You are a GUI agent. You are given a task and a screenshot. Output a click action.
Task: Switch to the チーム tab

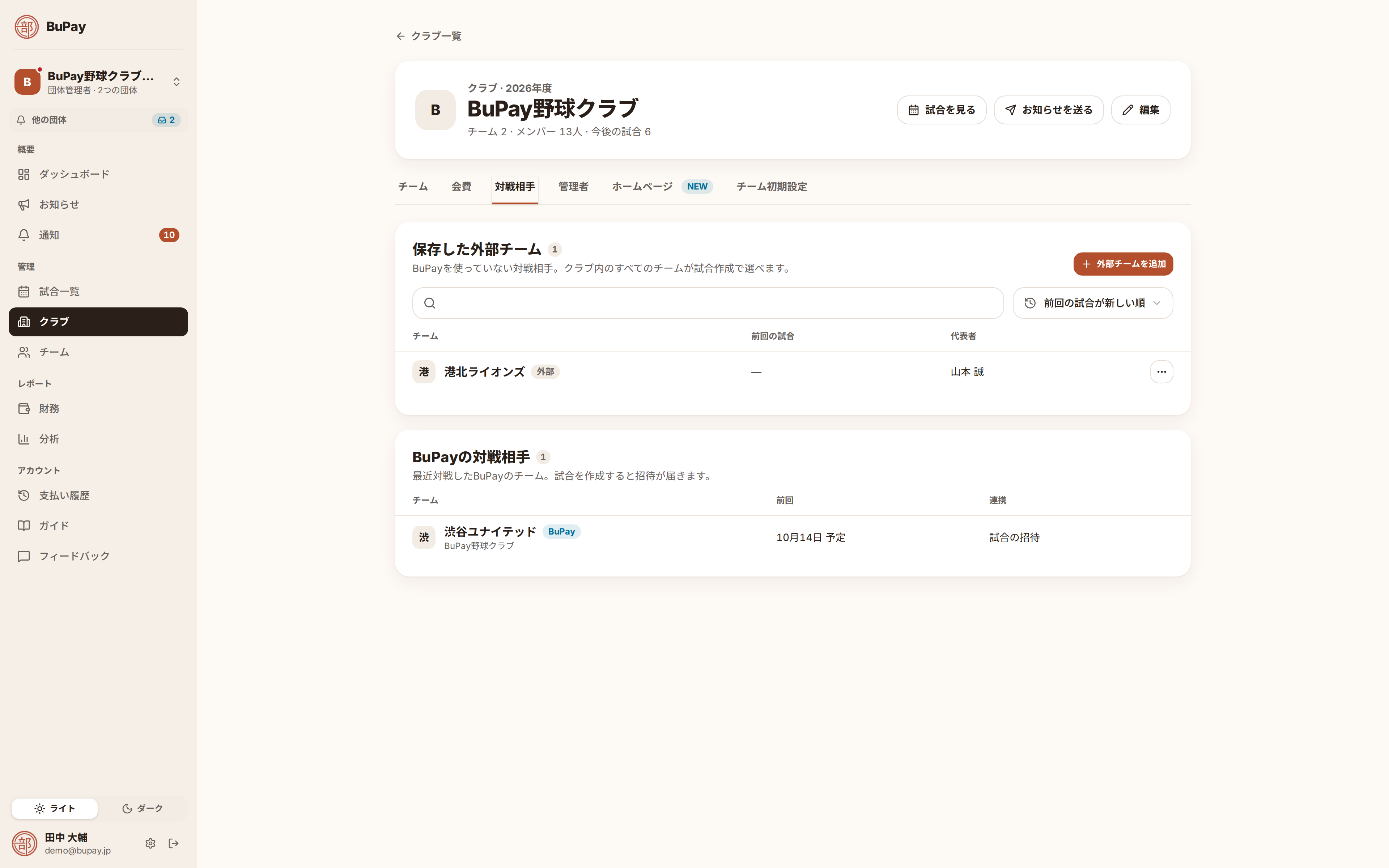[413, 187]
